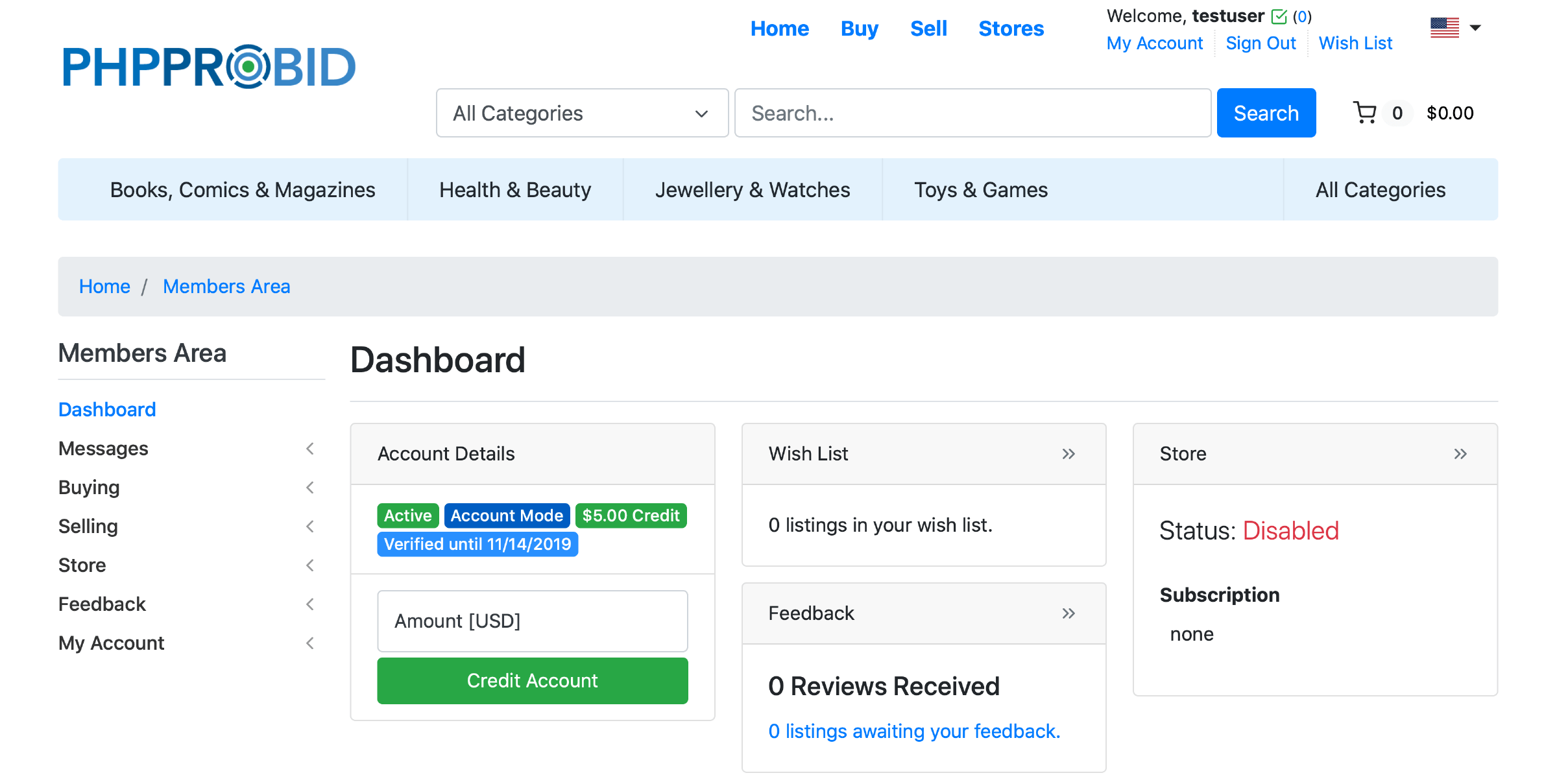
Task: Open Wish List panel double-arrow icon
Action: pyautogui.click(x=1068, y=454)
